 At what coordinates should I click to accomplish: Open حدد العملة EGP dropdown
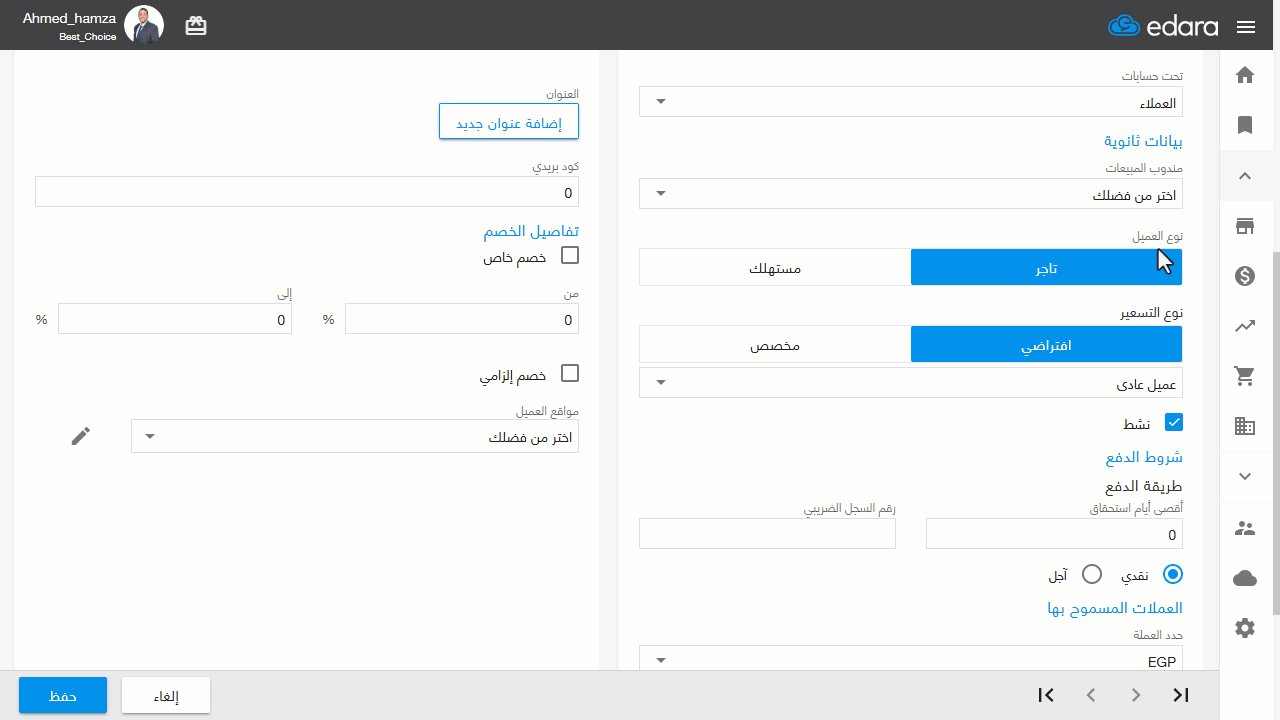click(911, 660)
